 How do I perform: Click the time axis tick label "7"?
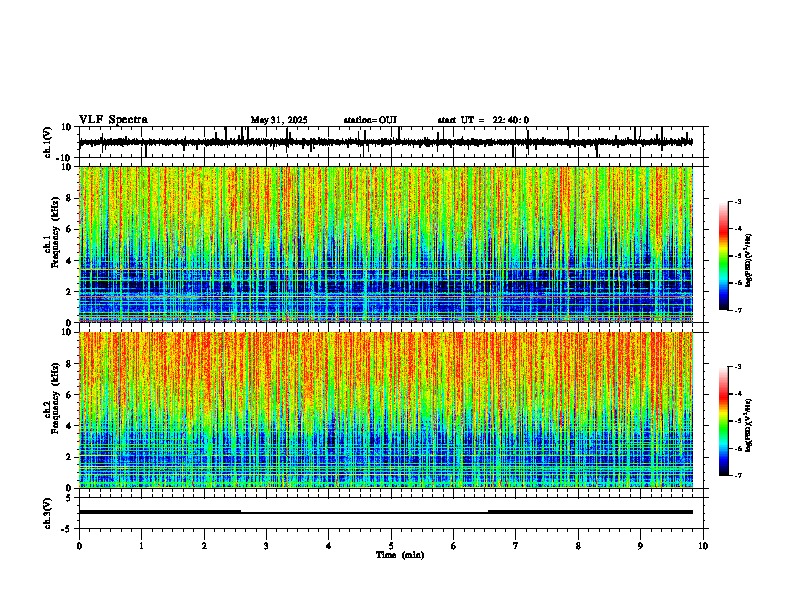(516, 546)
